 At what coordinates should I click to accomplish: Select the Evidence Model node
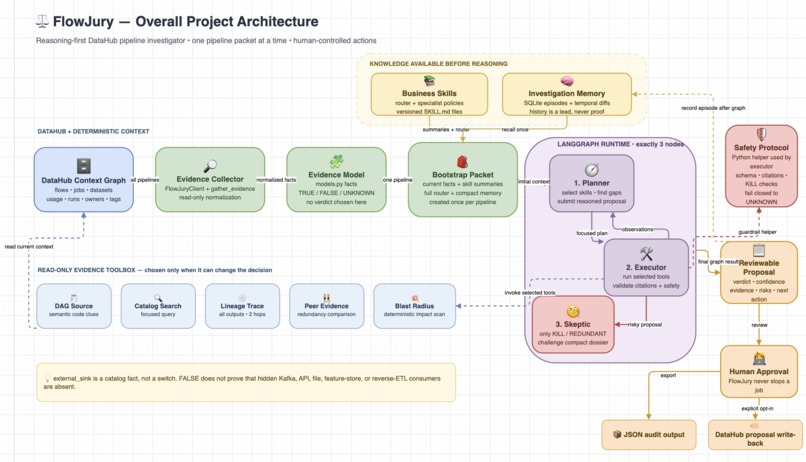(x=337, y=179)
